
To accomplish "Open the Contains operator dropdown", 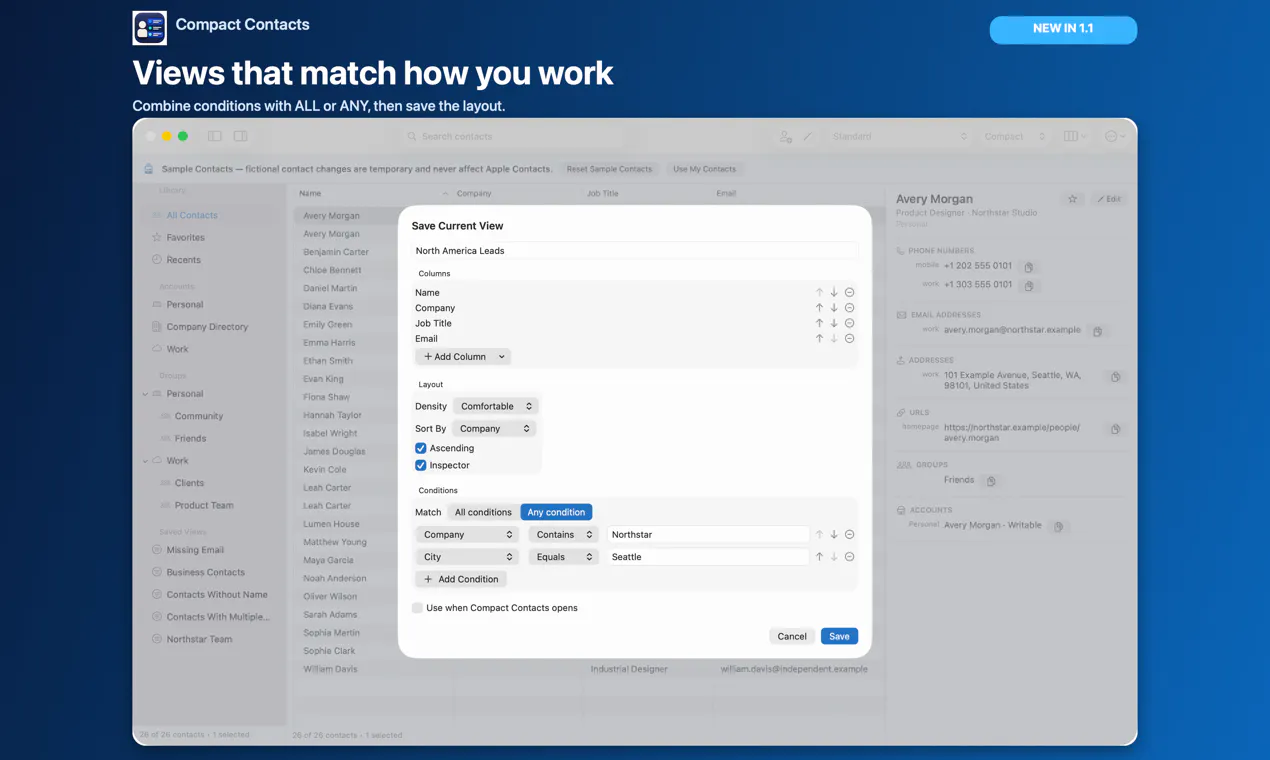I will [x=563, y=535].
